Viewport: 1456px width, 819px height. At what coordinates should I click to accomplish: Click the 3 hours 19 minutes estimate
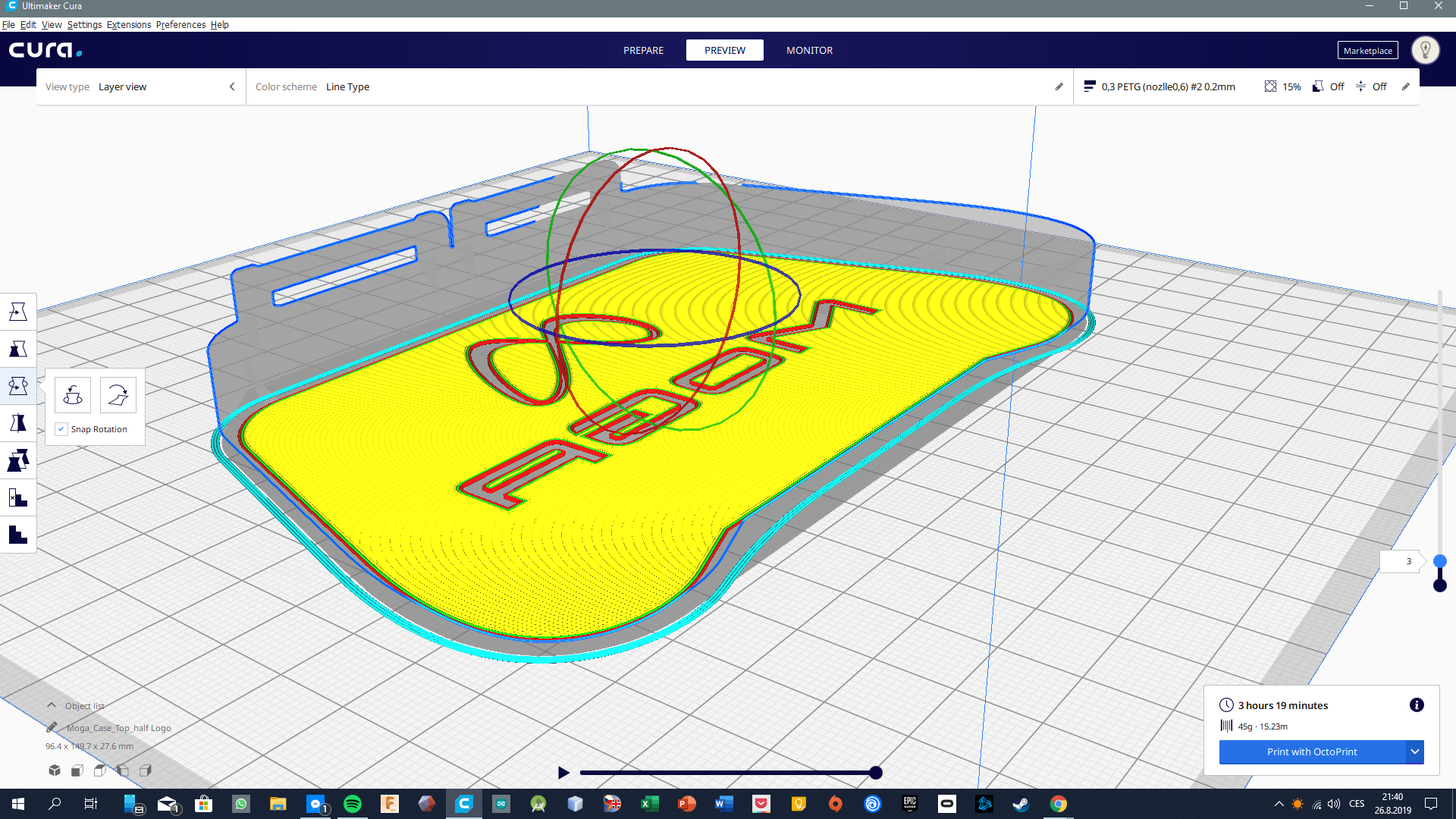pyautogui.click(x=1283, y=705)
